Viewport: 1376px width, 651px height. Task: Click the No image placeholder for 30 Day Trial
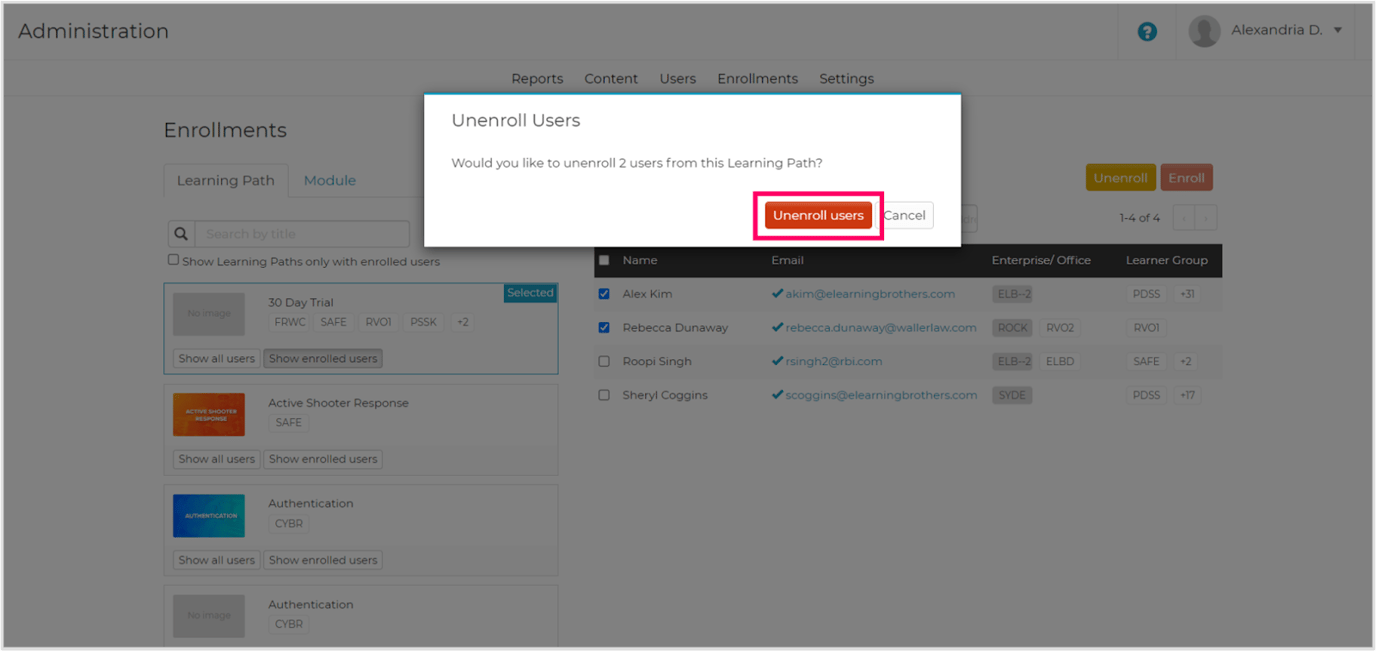click(x=209, y=312)
